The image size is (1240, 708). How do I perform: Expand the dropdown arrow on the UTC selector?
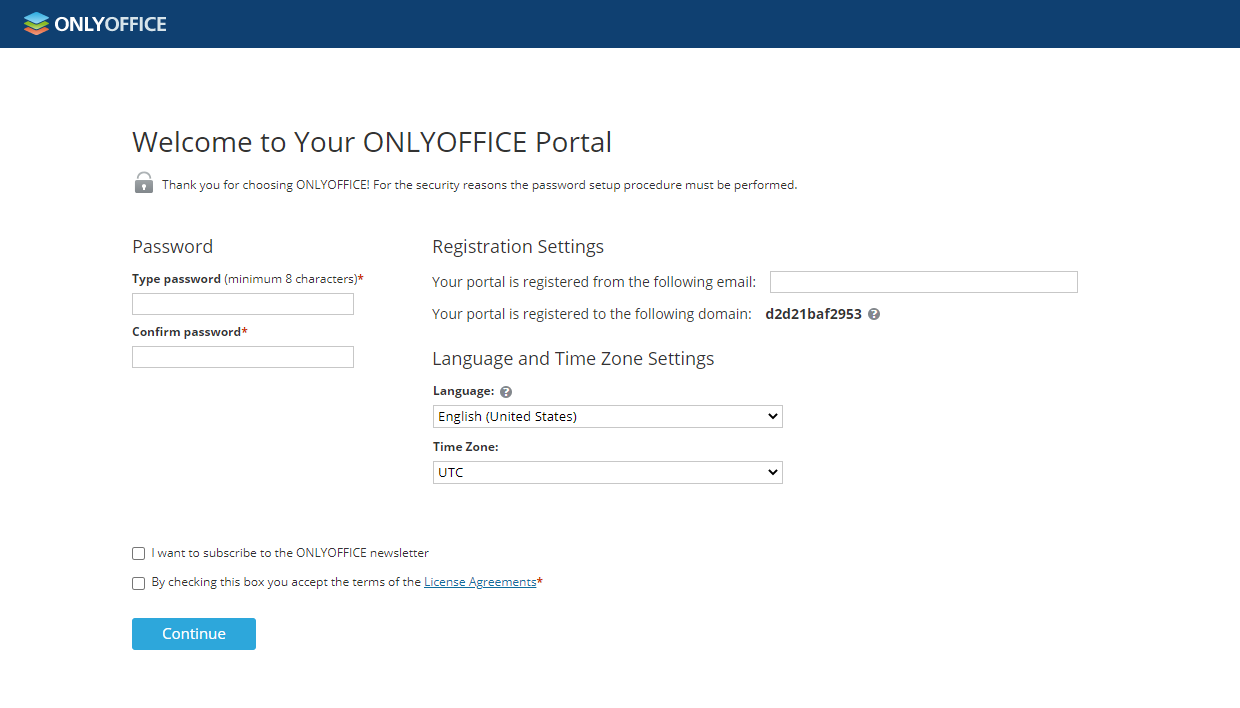(773, 472)
